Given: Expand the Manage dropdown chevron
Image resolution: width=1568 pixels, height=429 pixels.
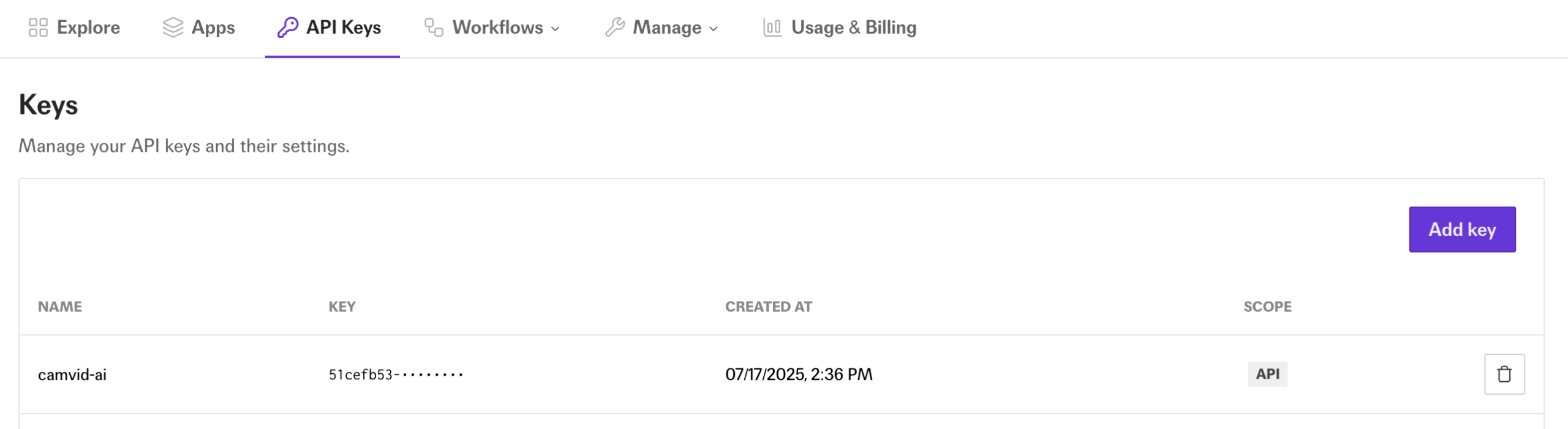Looking at the screenshot, I should click(714, 29).
